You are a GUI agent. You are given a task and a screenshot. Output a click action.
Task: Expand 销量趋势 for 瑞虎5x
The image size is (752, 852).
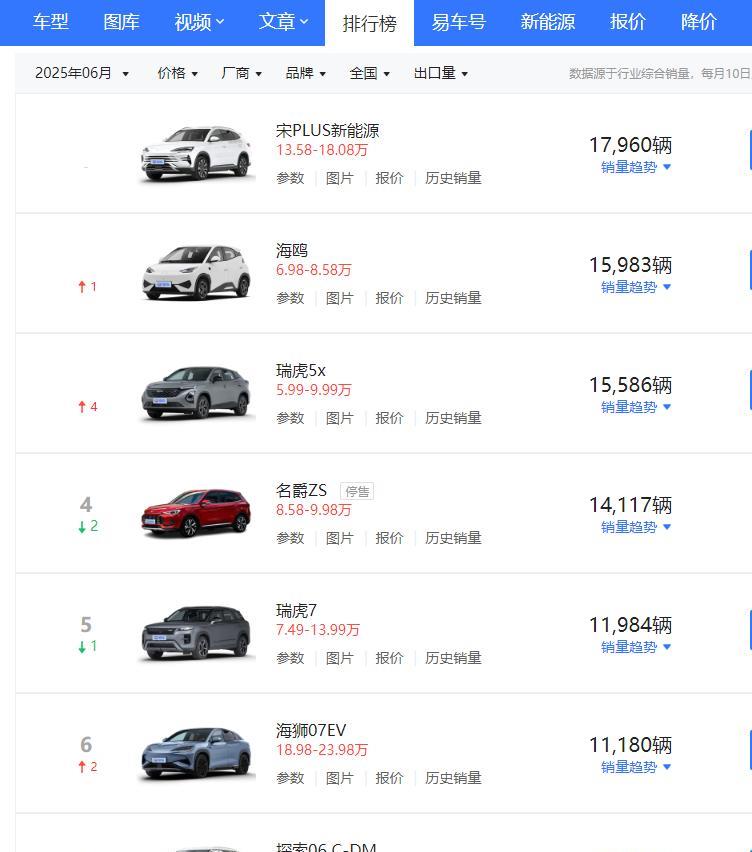pyautogui.click(x=636, y=407)
